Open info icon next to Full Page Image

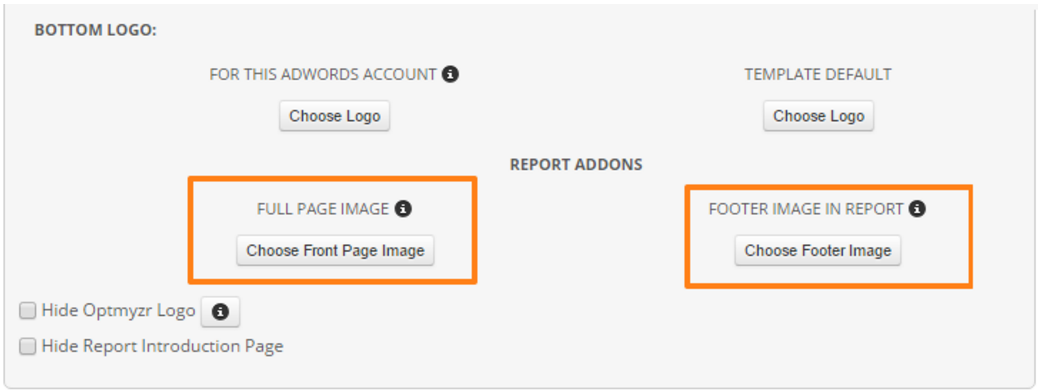403,209
